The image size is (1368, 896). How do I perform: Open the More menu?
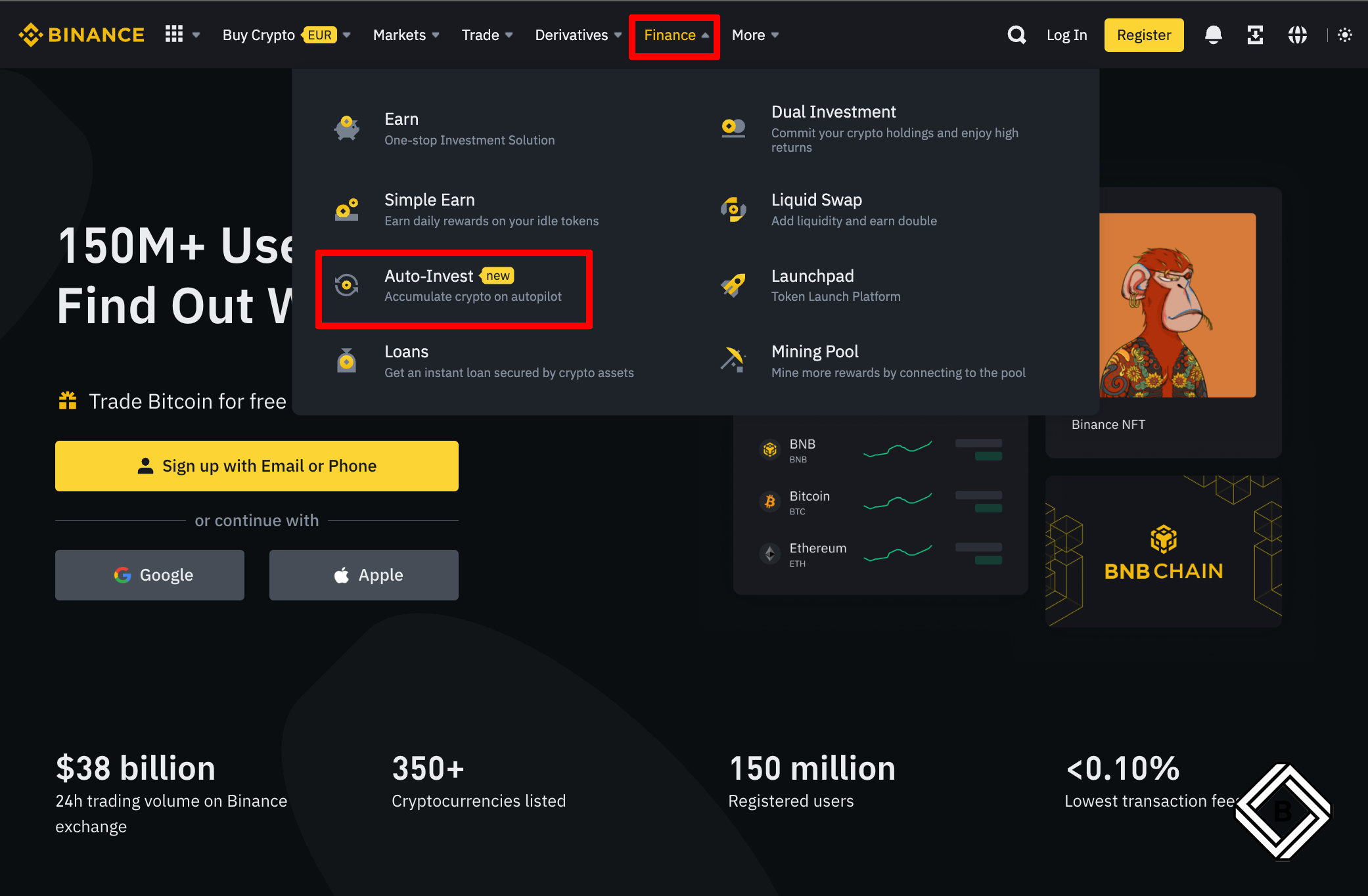coord(755,35)
